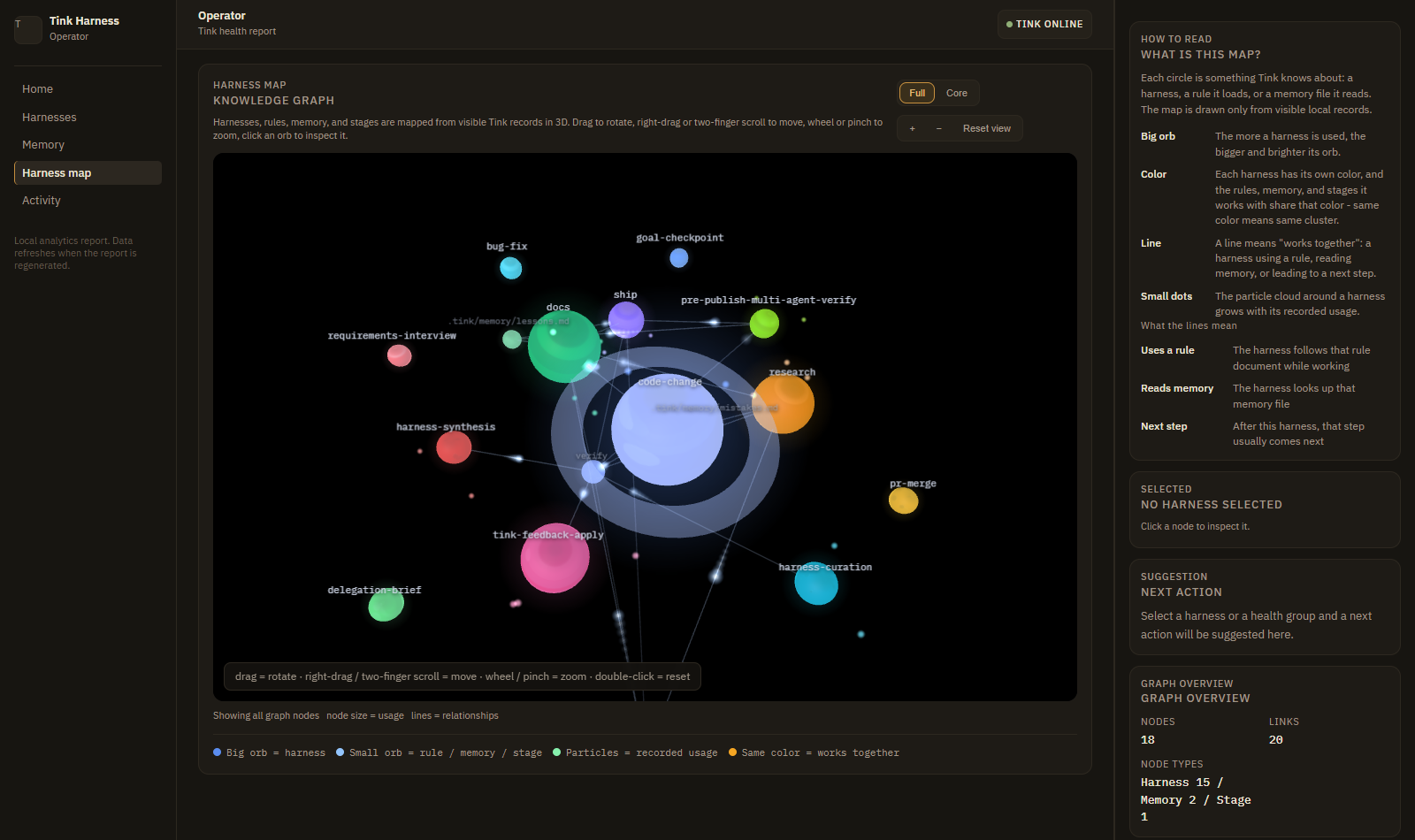
Task: Click the Links count value 20
Action: (x=1276, y=740)
